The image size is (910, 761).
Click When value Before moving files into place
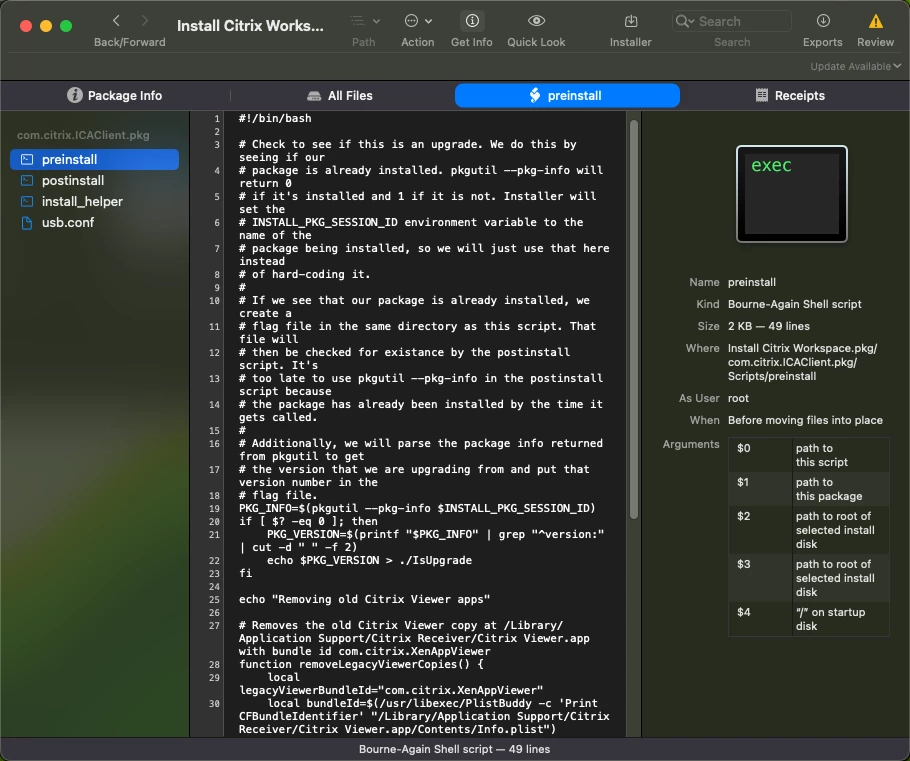(x=805, y=420)
